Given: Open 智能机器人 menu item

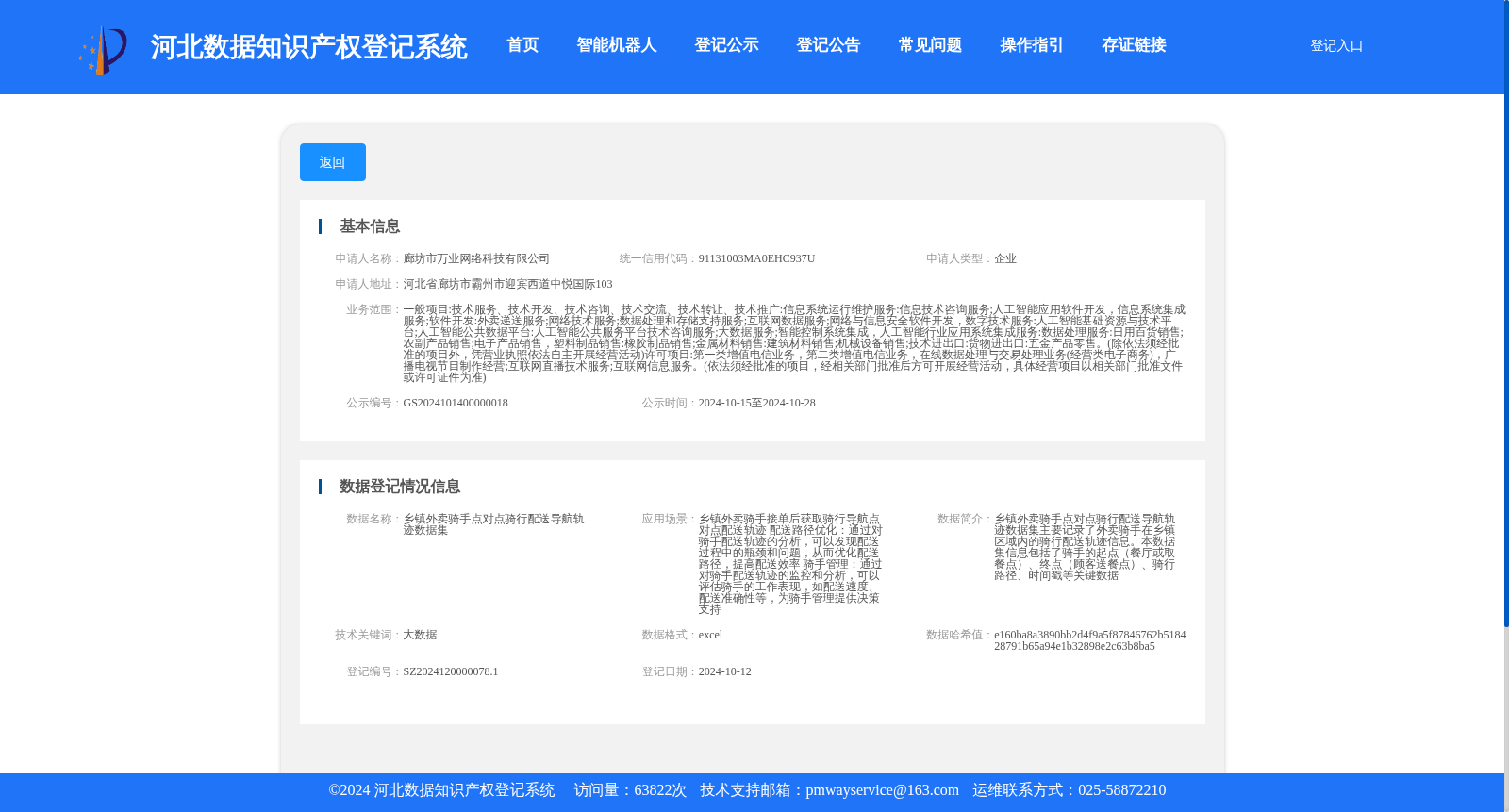Looking at the screenshot, I should 617,45.
